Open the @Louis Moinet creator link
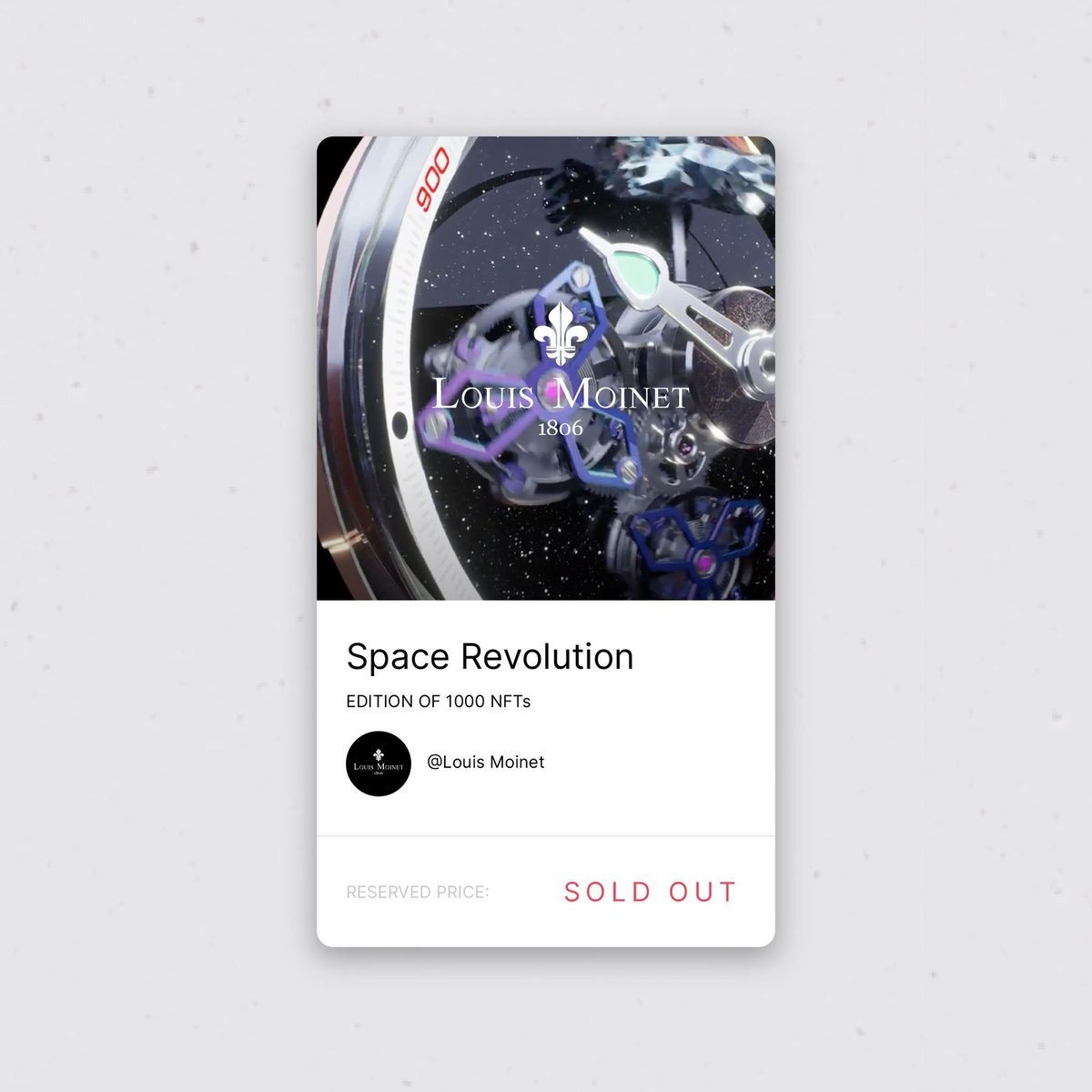This screenshot has width=1092, height=1092. 486,762
